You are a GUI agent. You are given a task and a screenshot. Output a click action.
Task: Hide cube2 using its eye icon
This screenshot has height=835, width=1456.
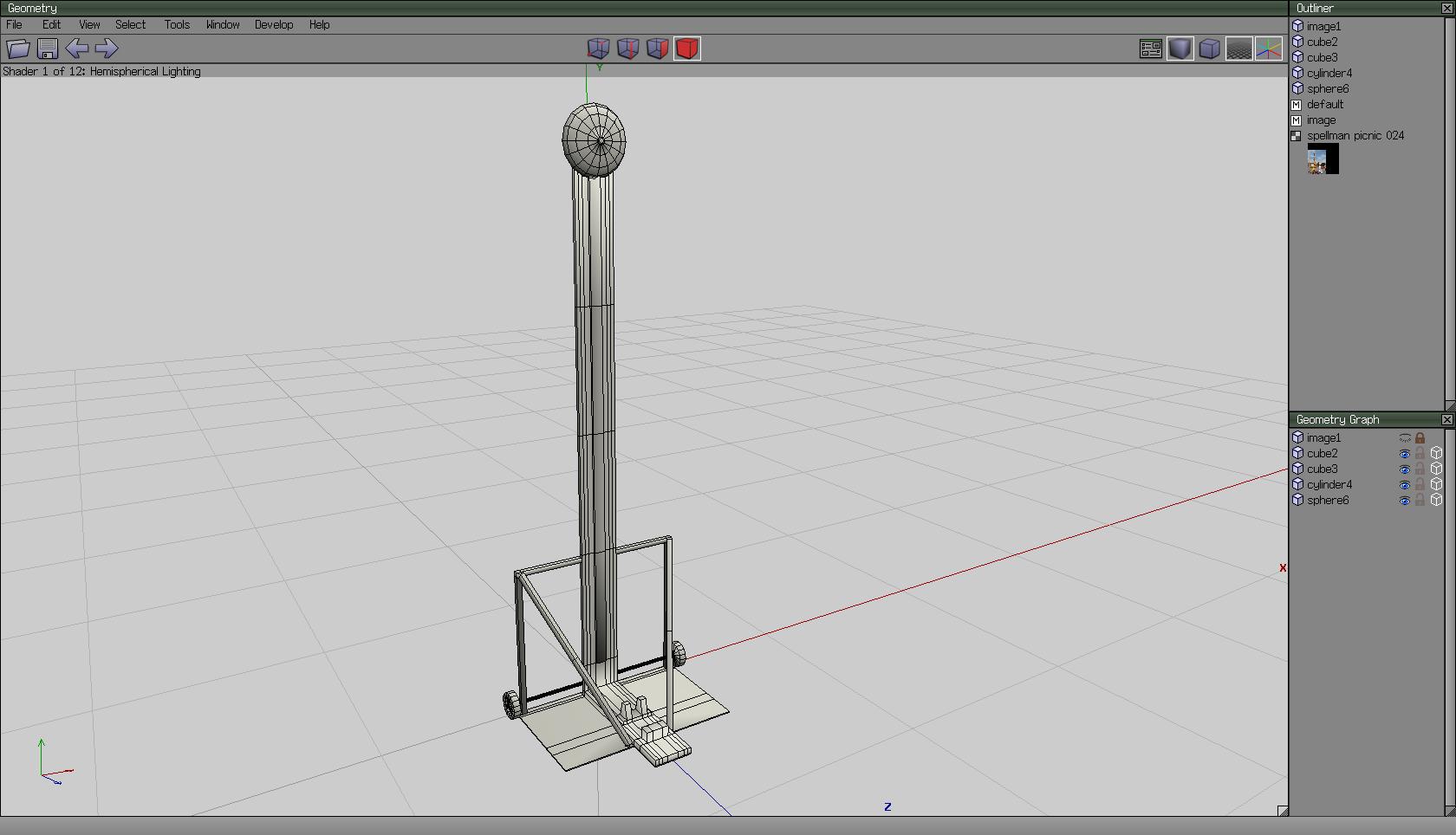coord(1404,454)
